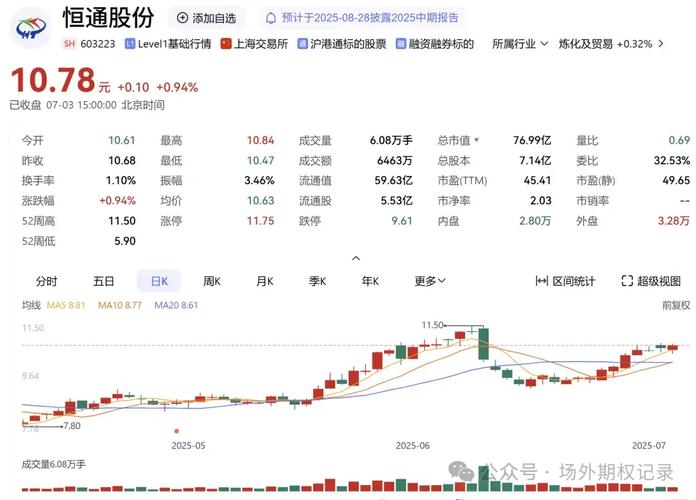Open the 融资融券标的 tag
The height and width of the screenshot is (500, 696).
point(435,44)
